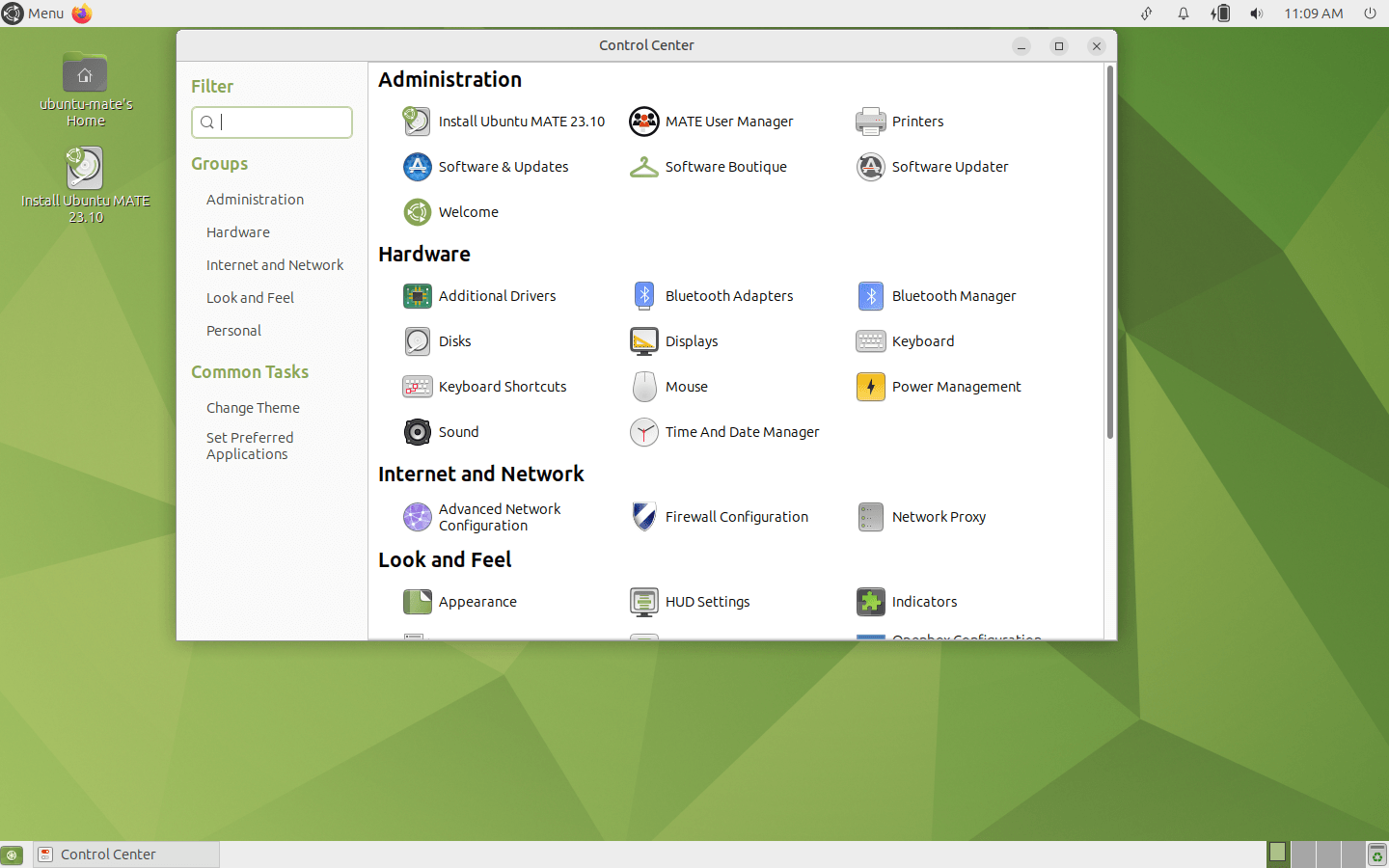The image size is (1389, 868).
Task: Open HUD Settings
Action: [x=690, y=602]
